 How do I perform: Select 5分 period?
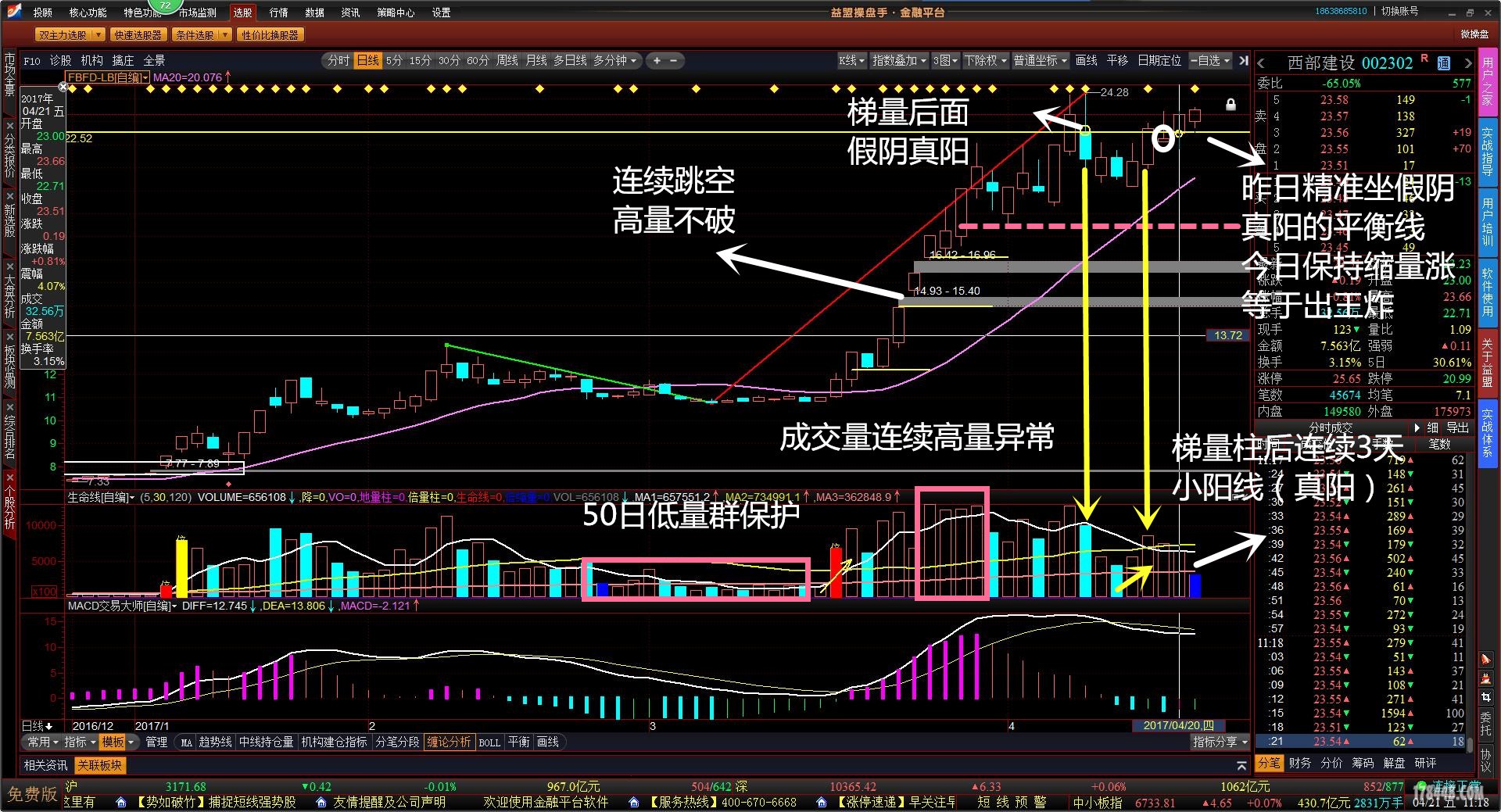394,60
